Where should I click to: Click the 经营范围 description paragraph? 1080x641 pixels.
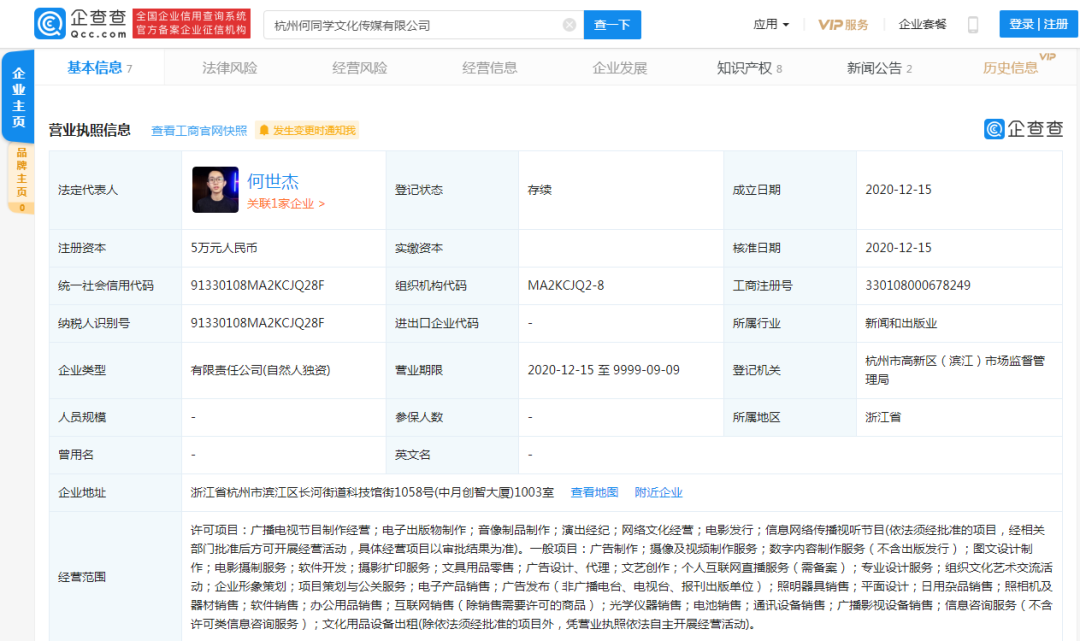coord(622,577)
